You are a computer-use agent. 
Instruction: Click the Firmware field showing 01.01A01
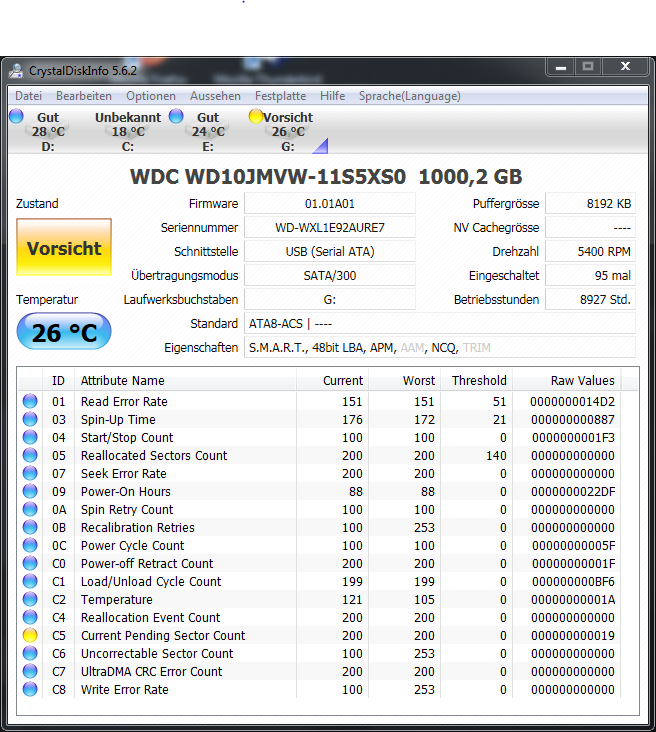pos(330,204)
